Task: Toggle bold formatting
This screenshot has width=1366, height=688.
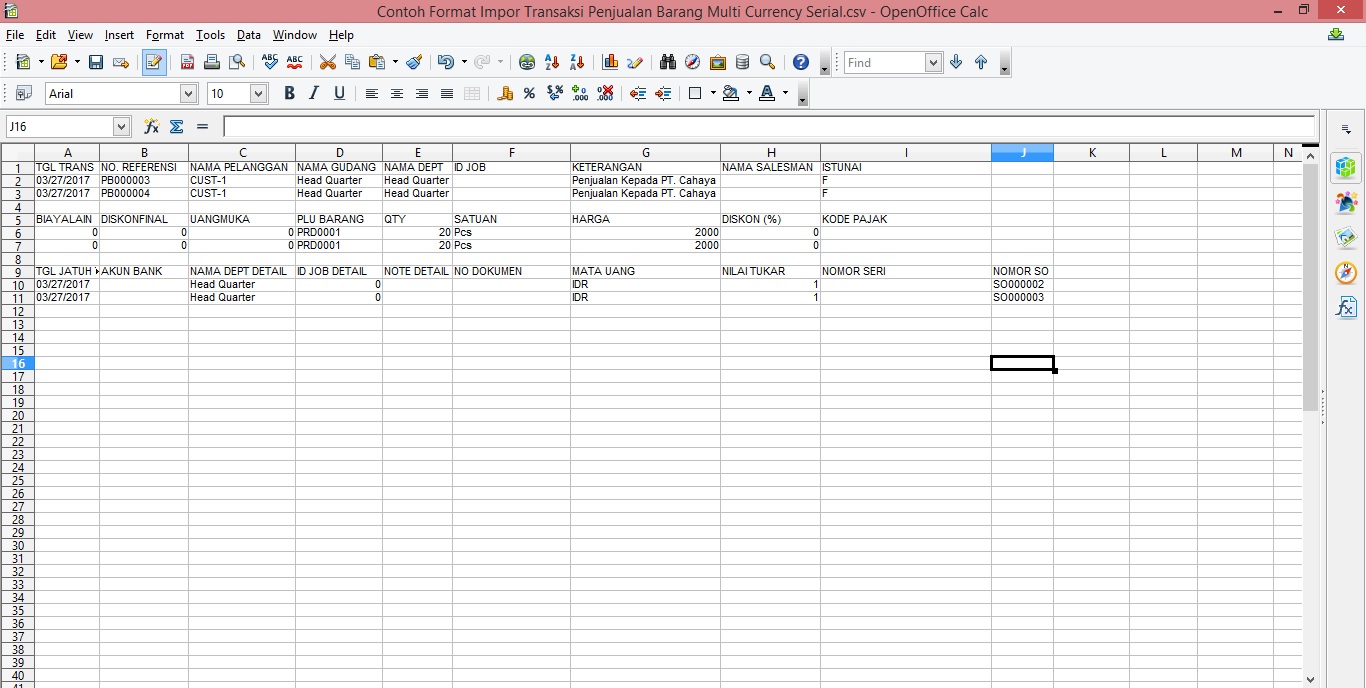Action: (289, 93)
